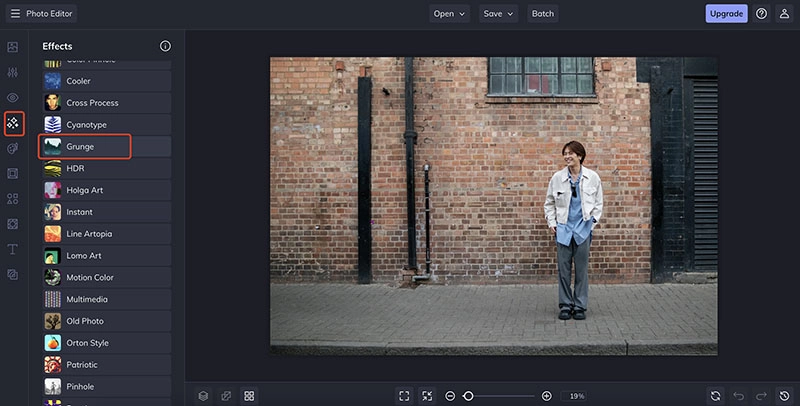Open the user account icon
The height and width of the screenshot is (406, 800).
785,14
